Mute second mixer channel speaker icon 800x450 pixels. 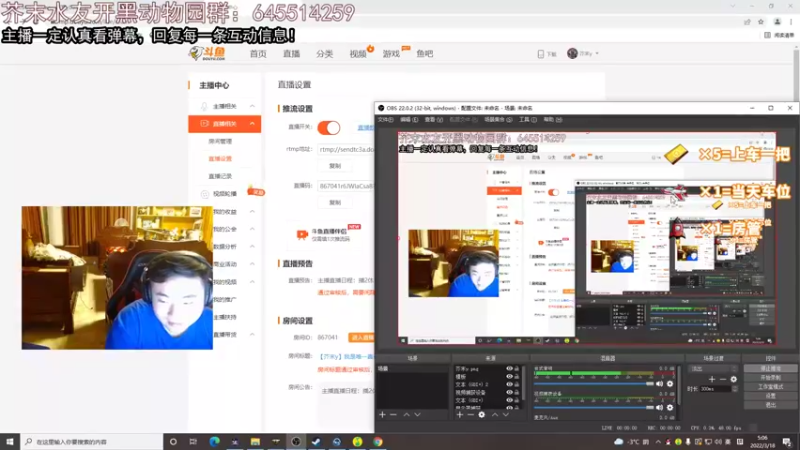tap(660, 407)
